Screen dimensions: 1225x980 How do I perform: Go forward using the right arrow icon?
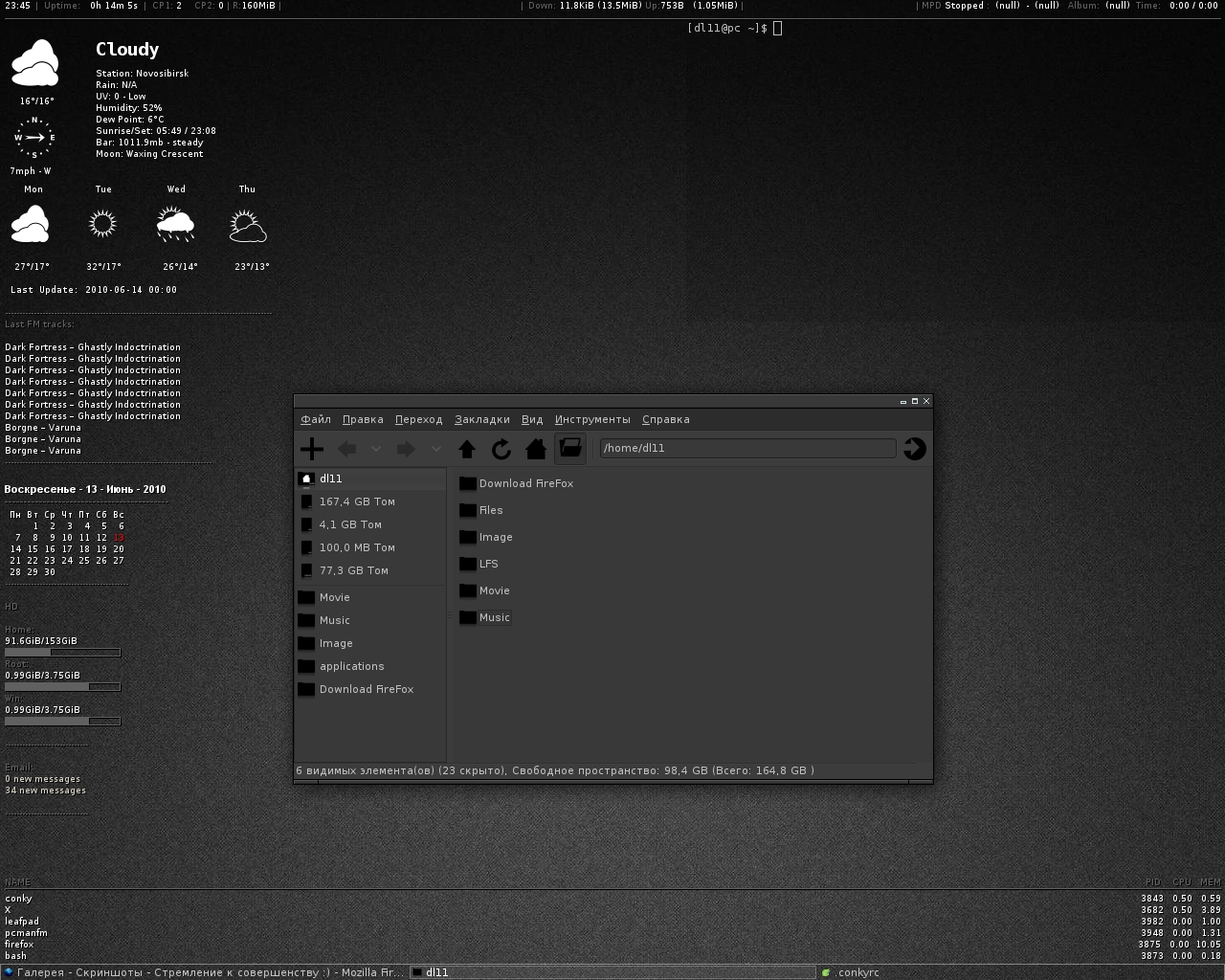click(406, 449)
